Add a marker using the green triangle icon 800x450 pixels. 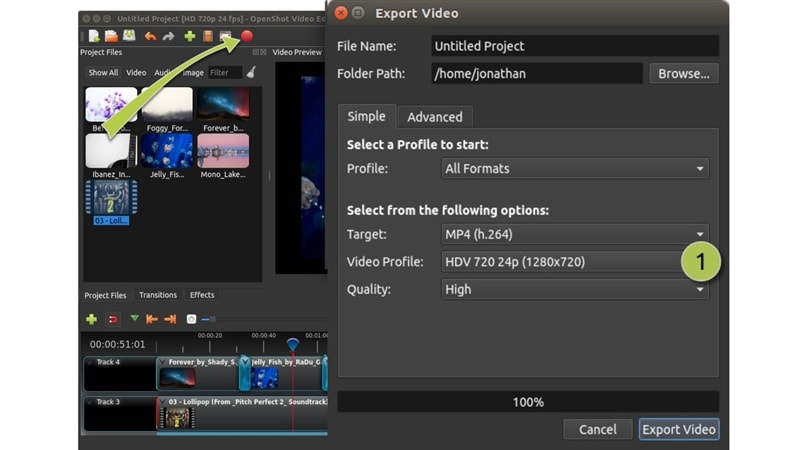click(134, 318)
